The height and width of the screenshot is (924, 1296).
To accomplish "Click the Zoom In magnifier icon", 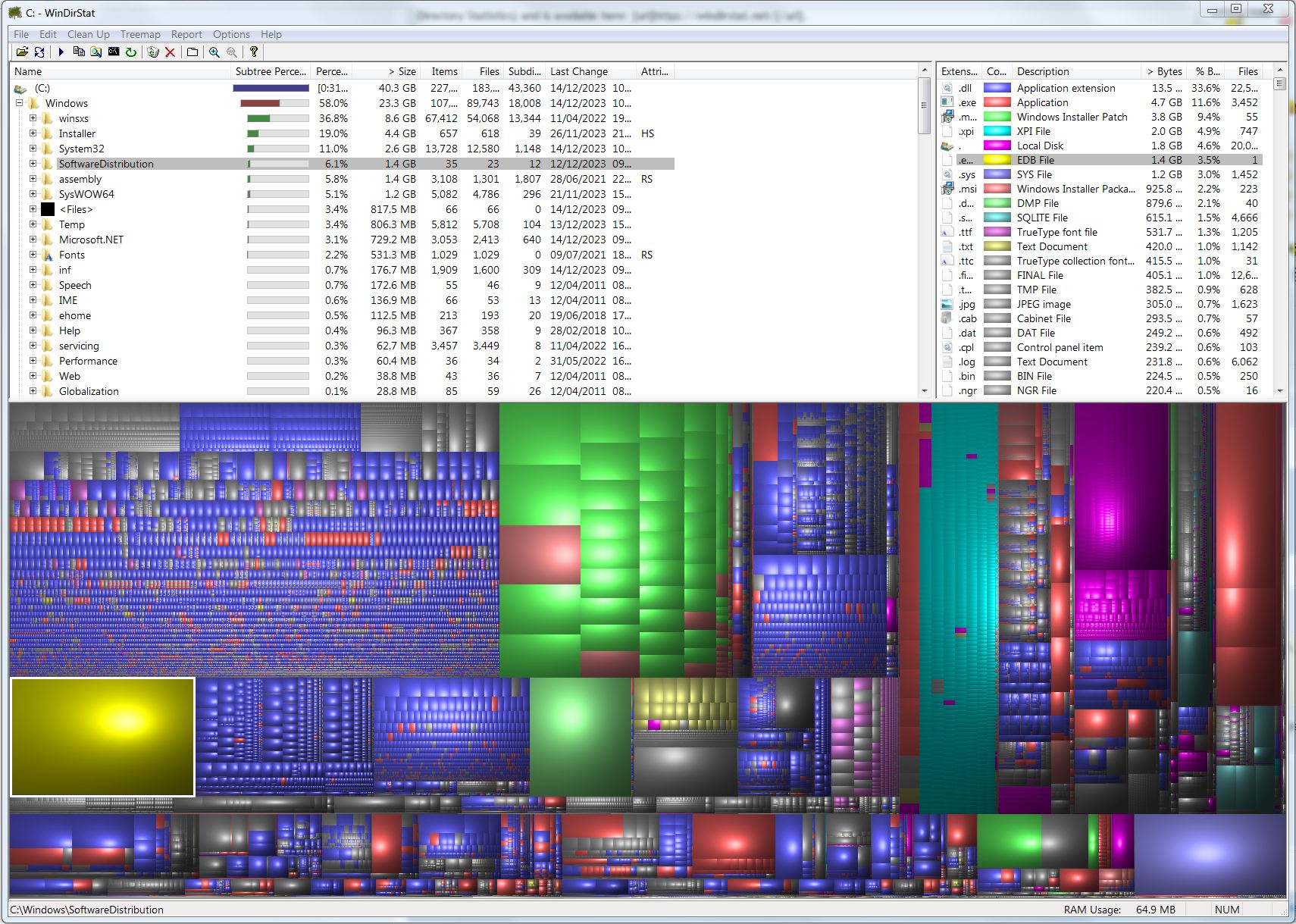I will click(x=214, y=52).
